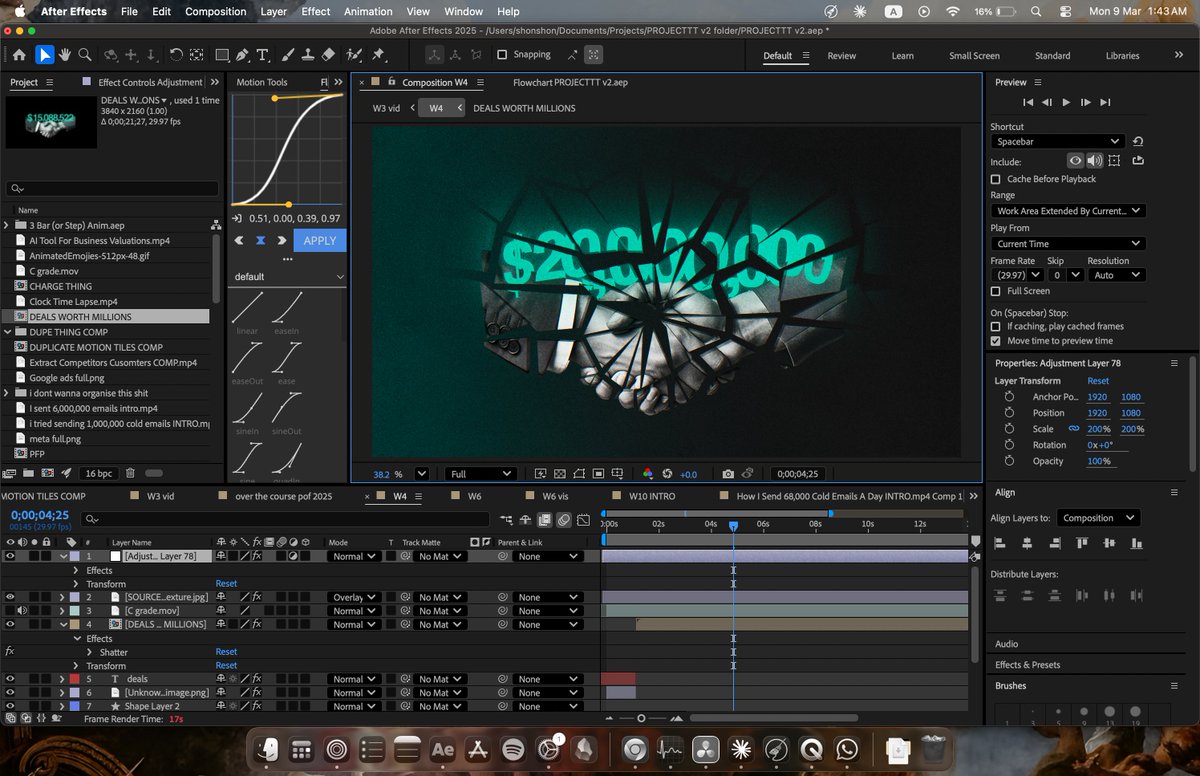The width and height of the screenshot is (1200, 776).
Task: Select the Hand tool
Action: (65, 55)
